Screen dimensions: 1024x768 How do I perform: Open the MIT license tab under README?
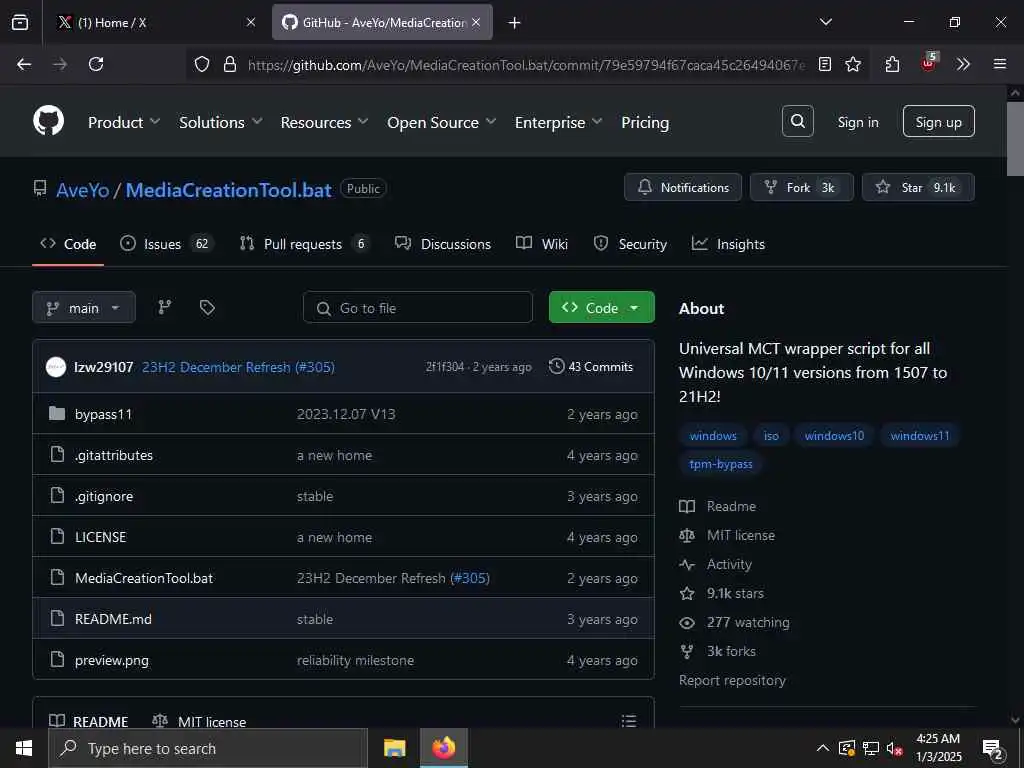[199, 722]
